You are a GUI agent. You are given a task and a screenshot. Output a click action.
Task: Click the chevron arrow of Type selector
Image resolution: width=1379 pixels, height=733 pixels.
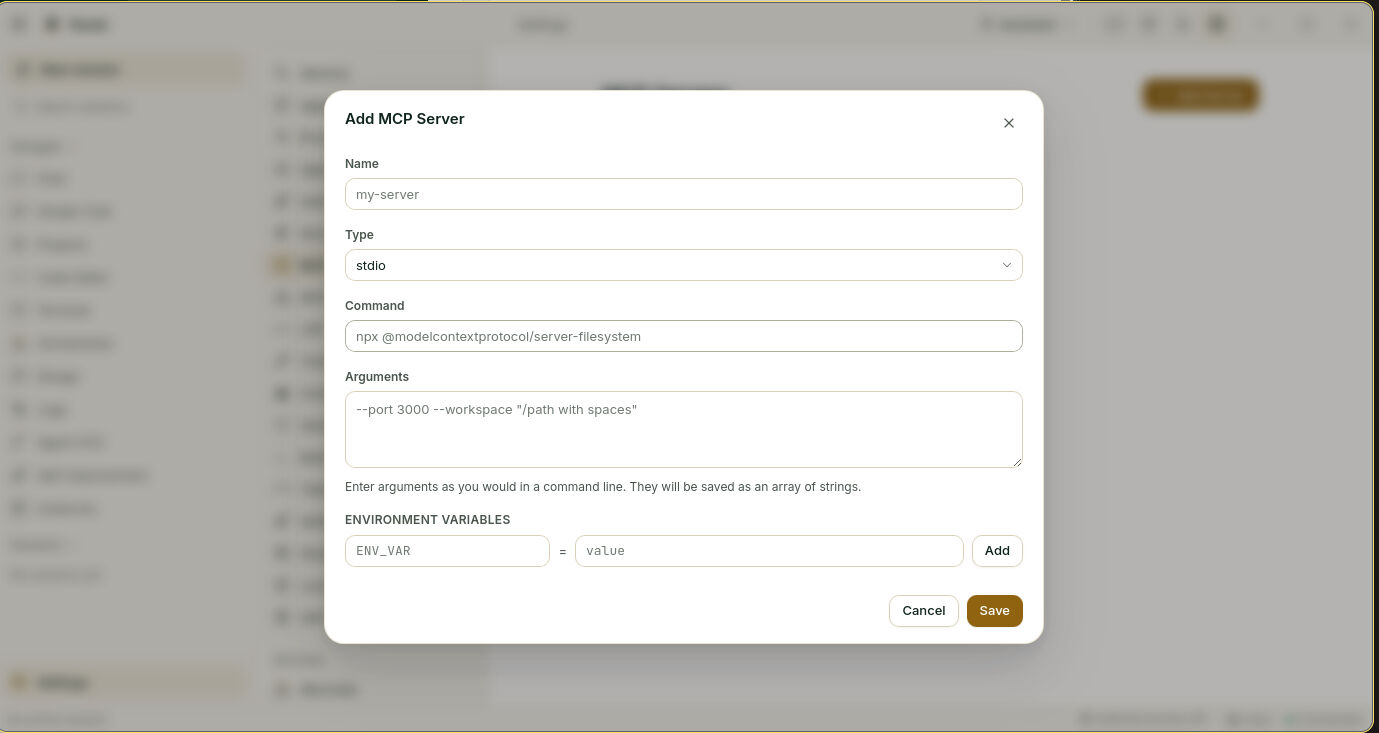click(x=1006, y=265)
